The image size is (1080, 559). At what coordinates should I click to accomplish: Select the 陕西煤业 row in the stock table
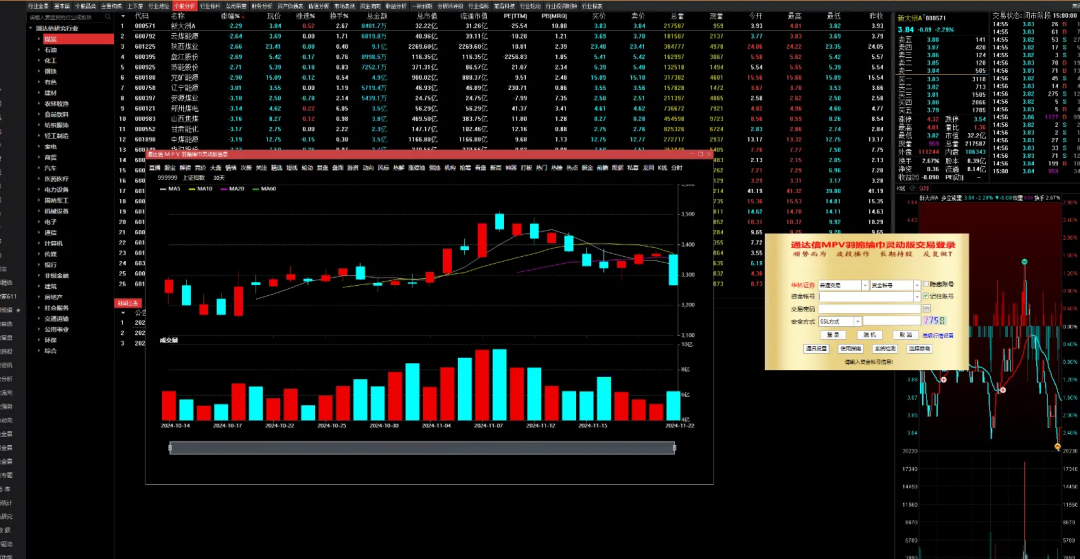coord(504,46)
